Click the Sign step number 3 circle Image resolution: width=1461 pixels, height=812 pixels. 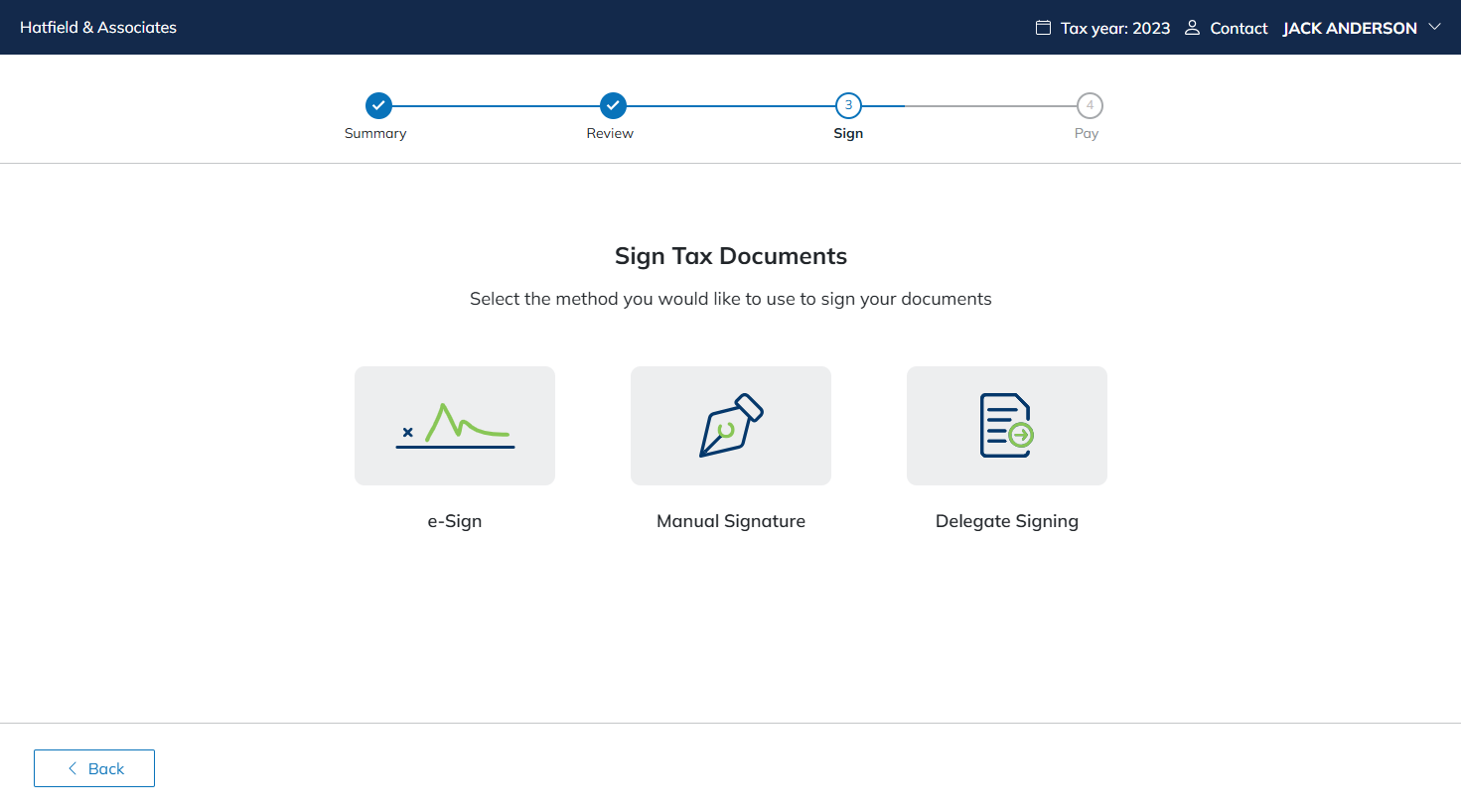tap(848, 105)
